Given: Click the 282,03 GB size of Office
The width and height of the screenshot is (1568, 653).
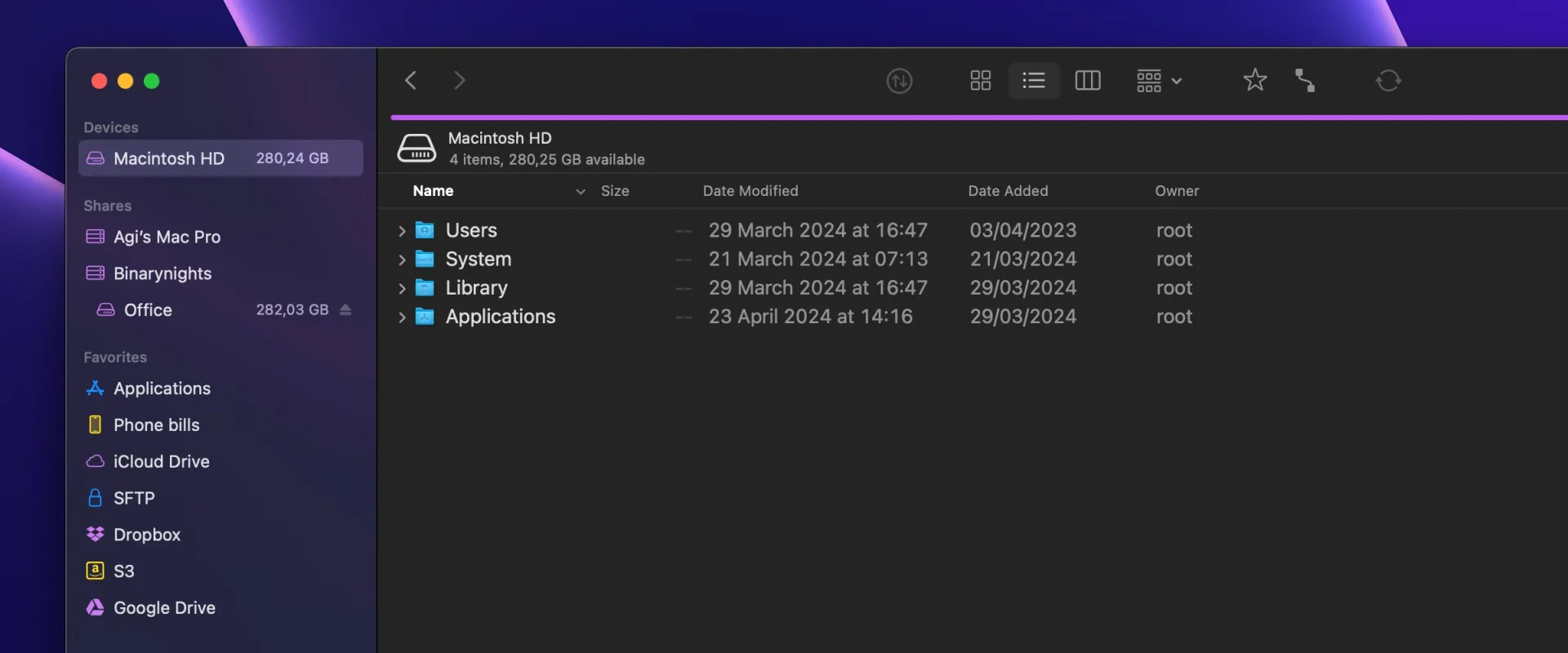Looking at the screenshot, I should coord(292,310).
